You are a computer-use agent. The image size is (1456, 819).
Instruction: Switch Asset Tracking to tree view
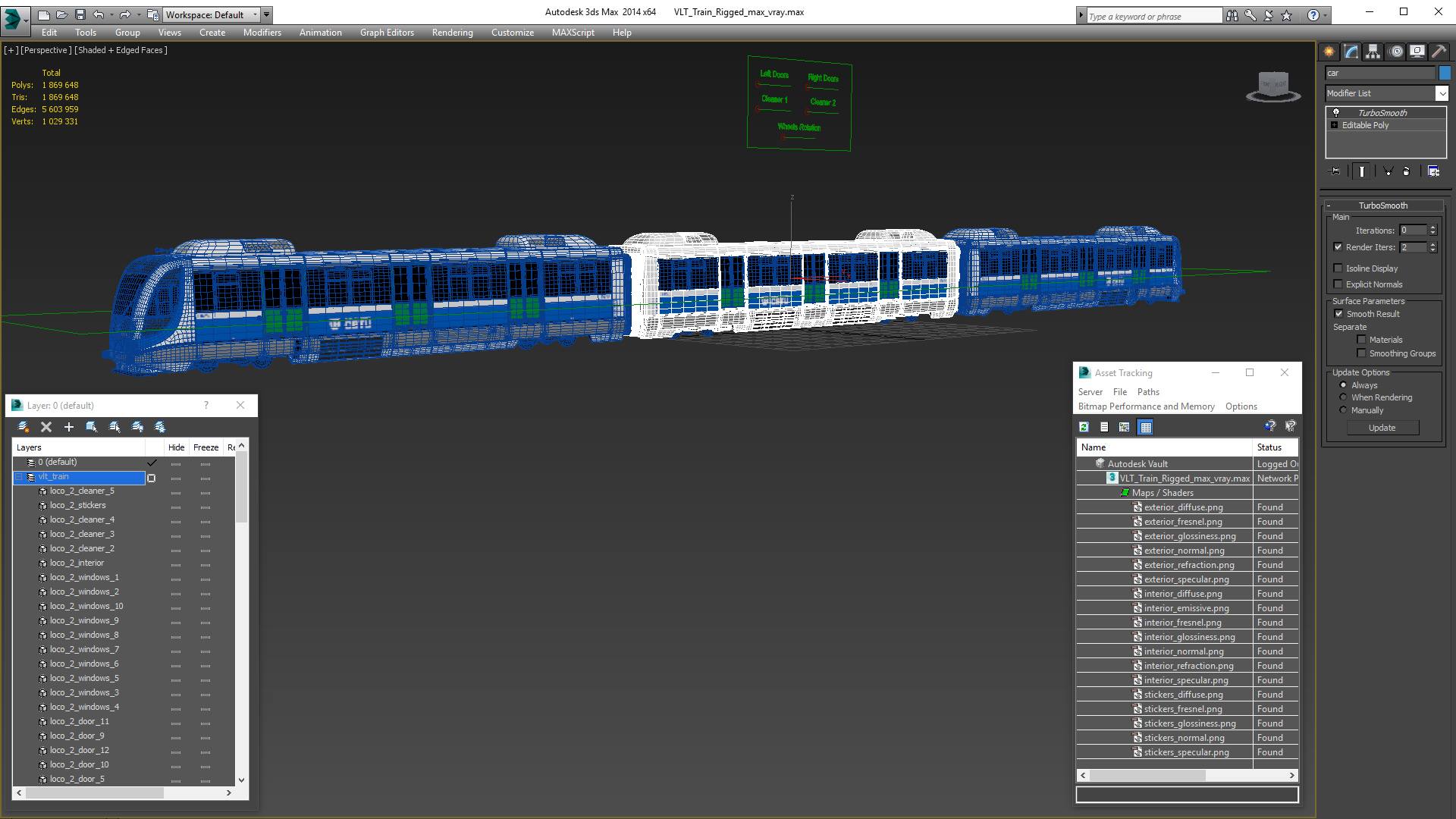click(1125, 427)
